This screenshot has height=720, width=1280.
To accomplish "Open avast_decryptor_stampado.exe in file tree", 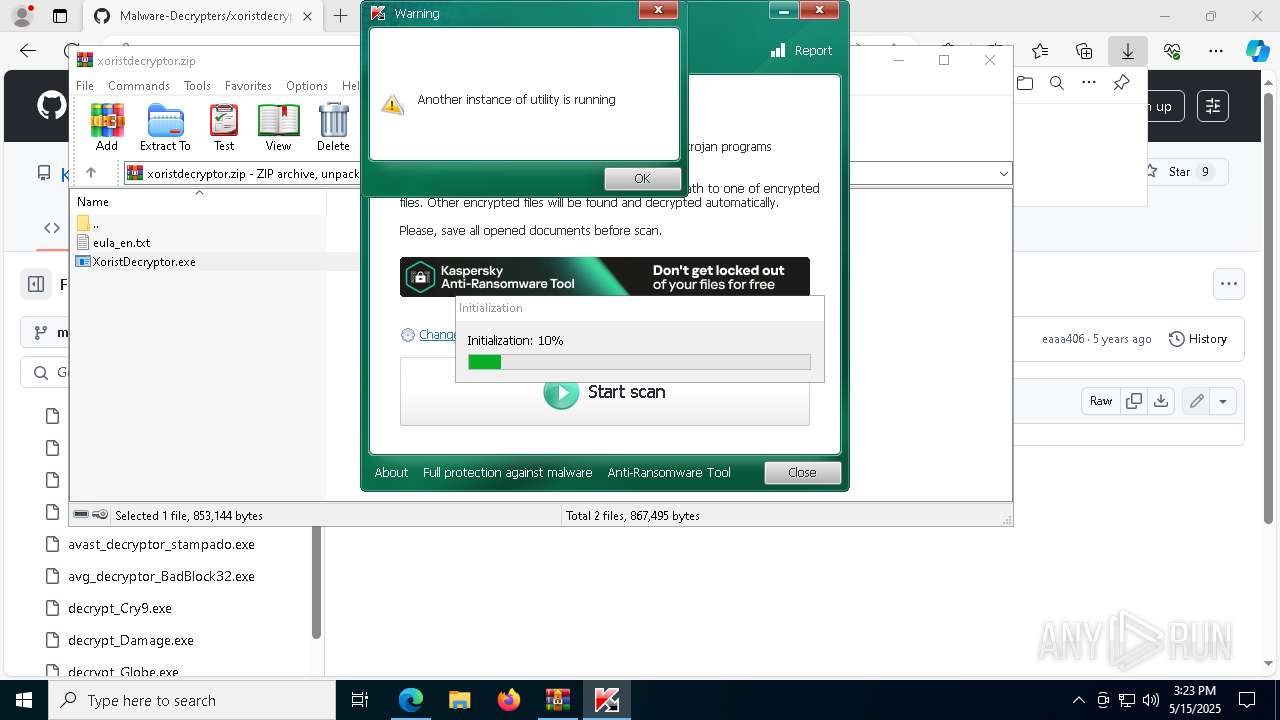I will [161, 544].
